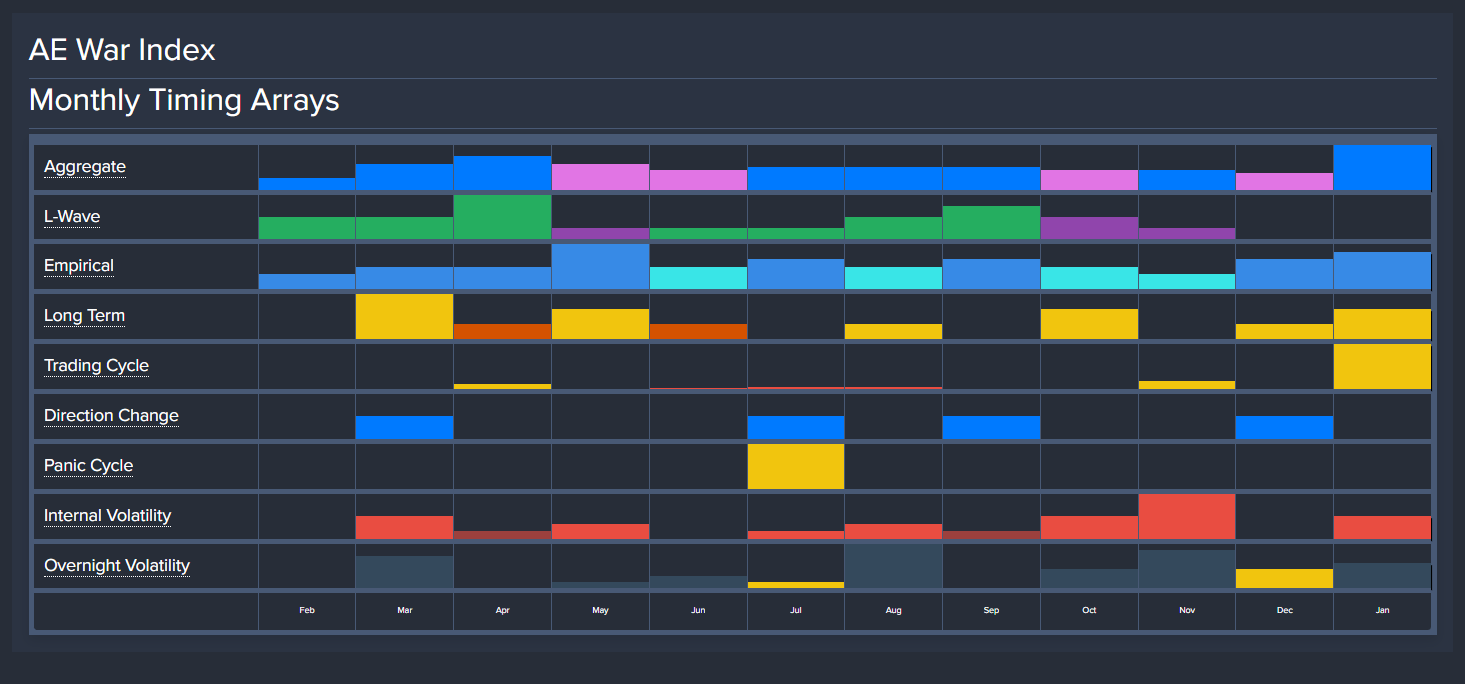Click the Internal Volatility label
The image size is (1465, 684).
107,516
